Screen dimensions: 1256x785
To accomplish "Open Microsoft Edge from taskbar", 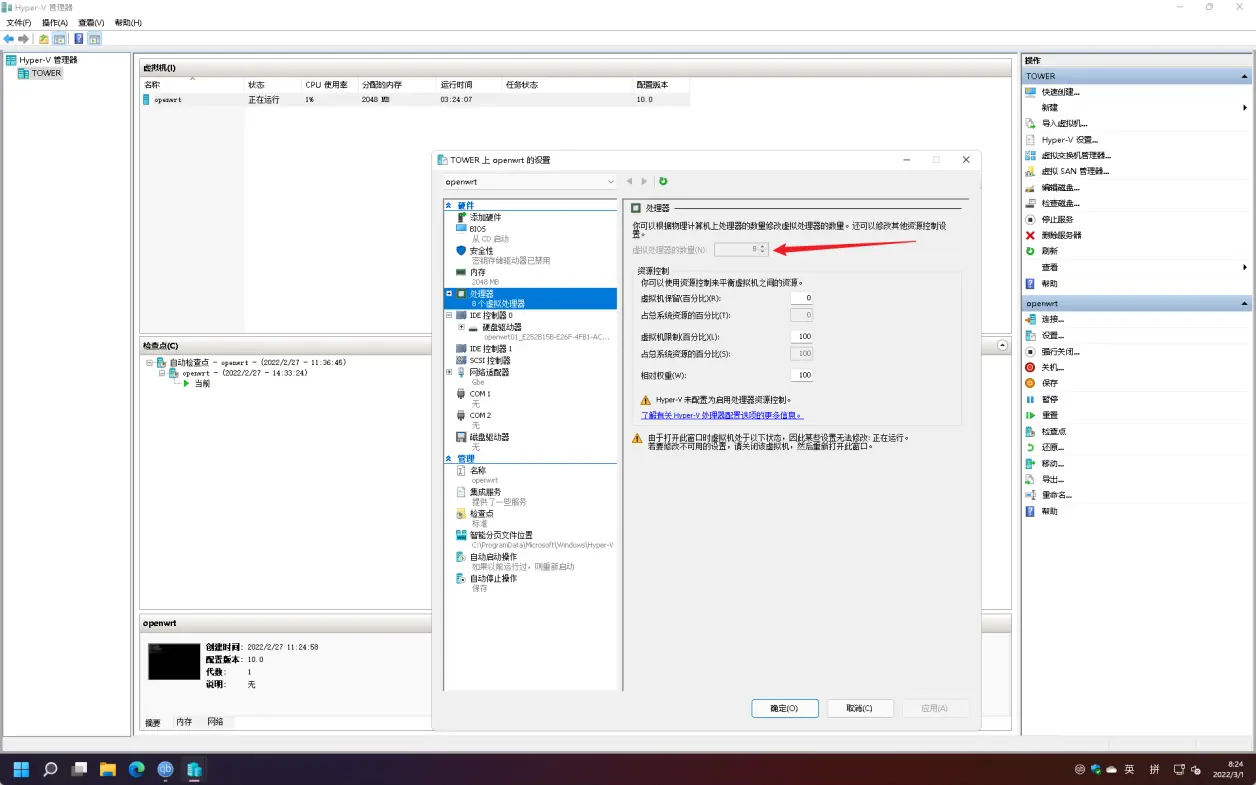I will pos(137,769).
